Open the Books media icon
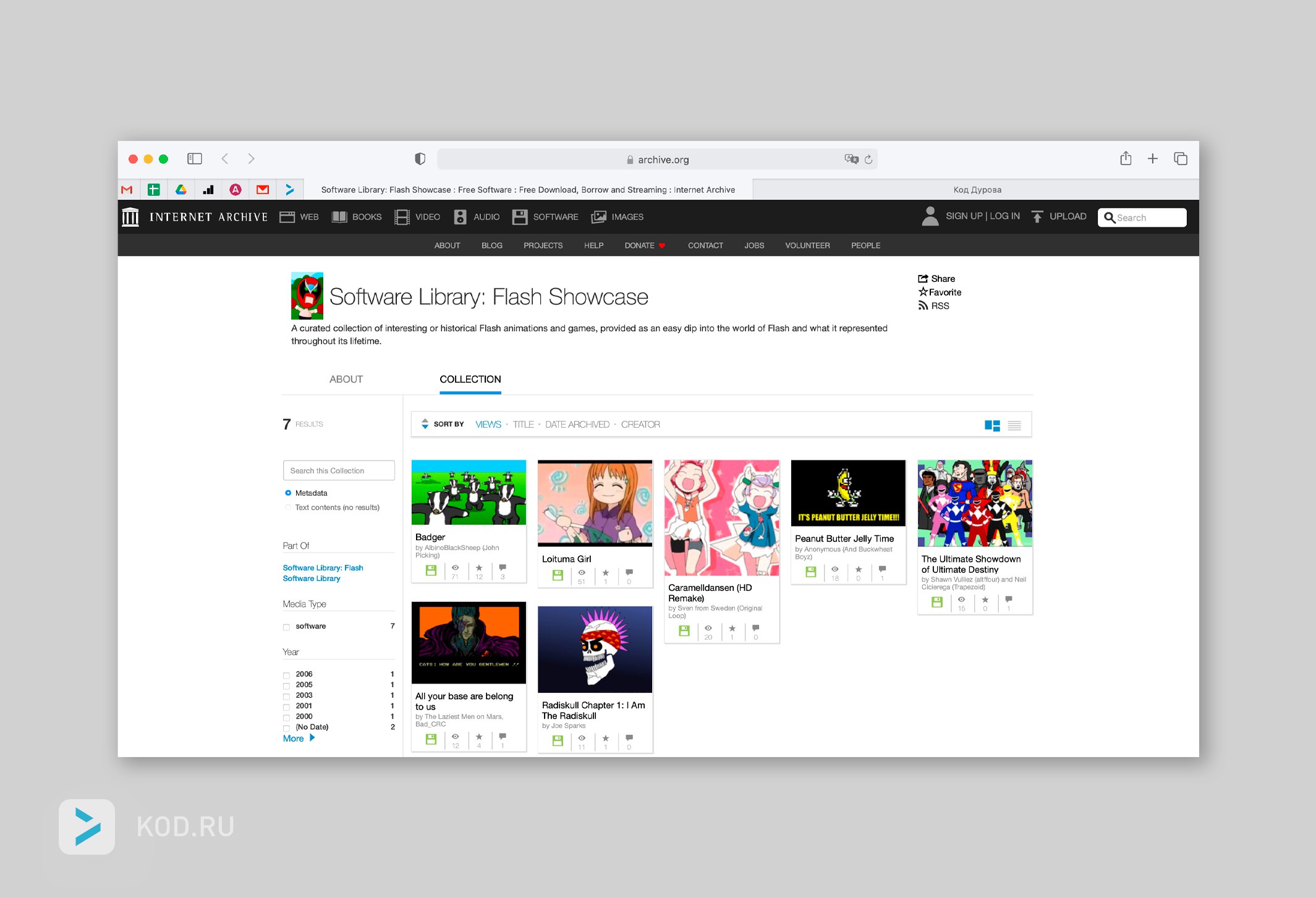The height and width of the screenshot is (898, 1316). click(x=339, y=217)
